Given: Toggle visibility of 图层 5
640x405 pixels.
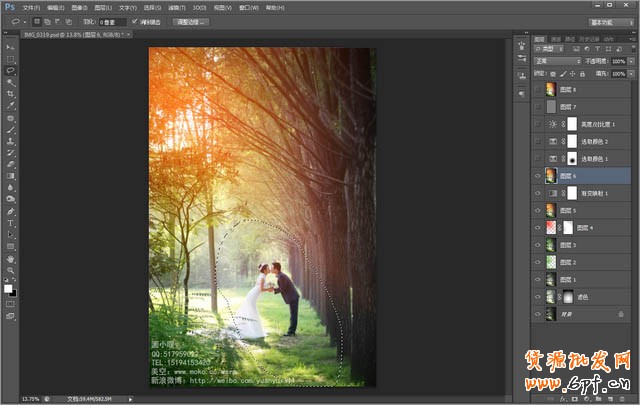Looking at the screenshot, I should coord(538,210).
